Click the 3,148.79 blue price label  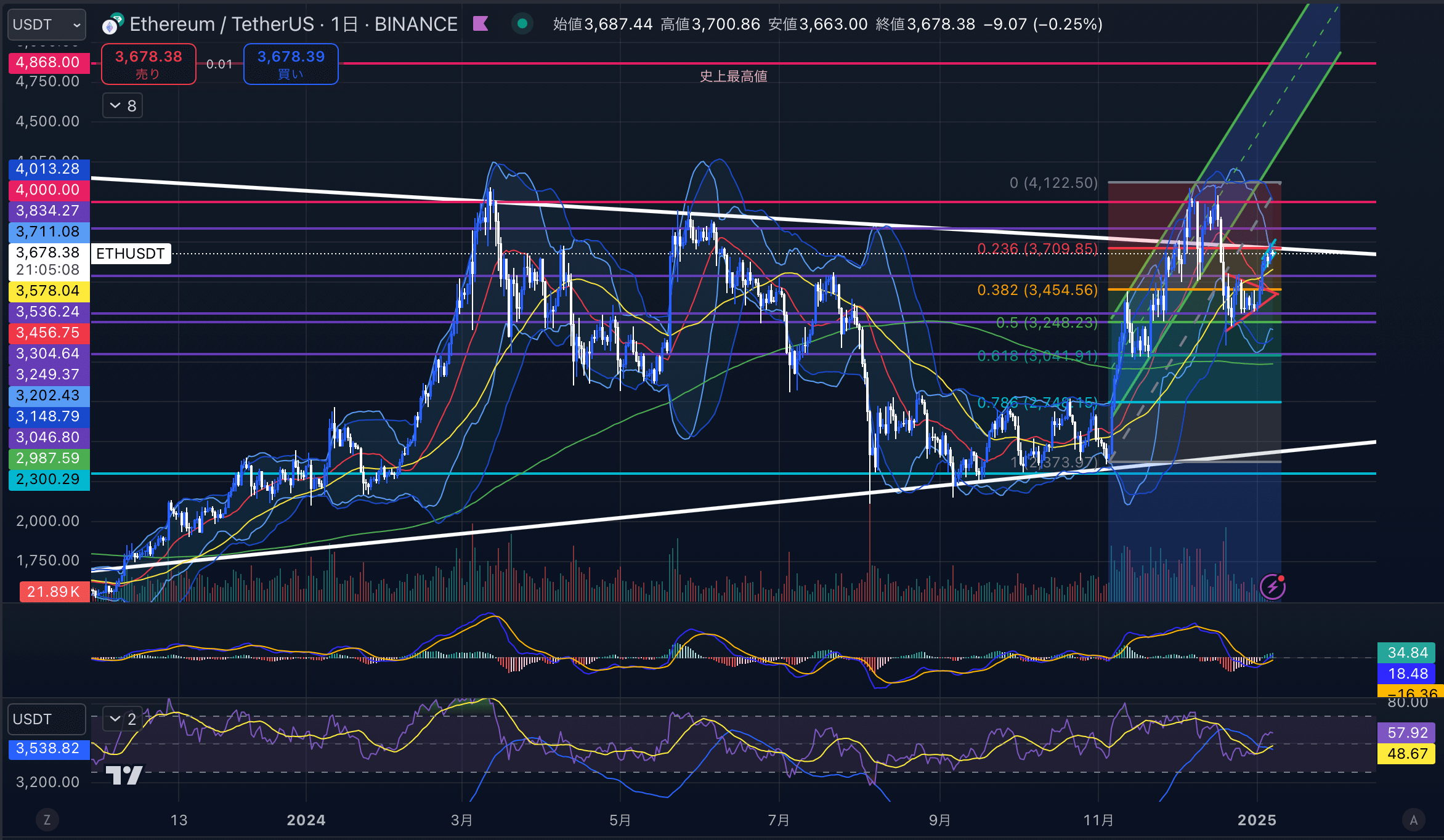tap(48, 416)
